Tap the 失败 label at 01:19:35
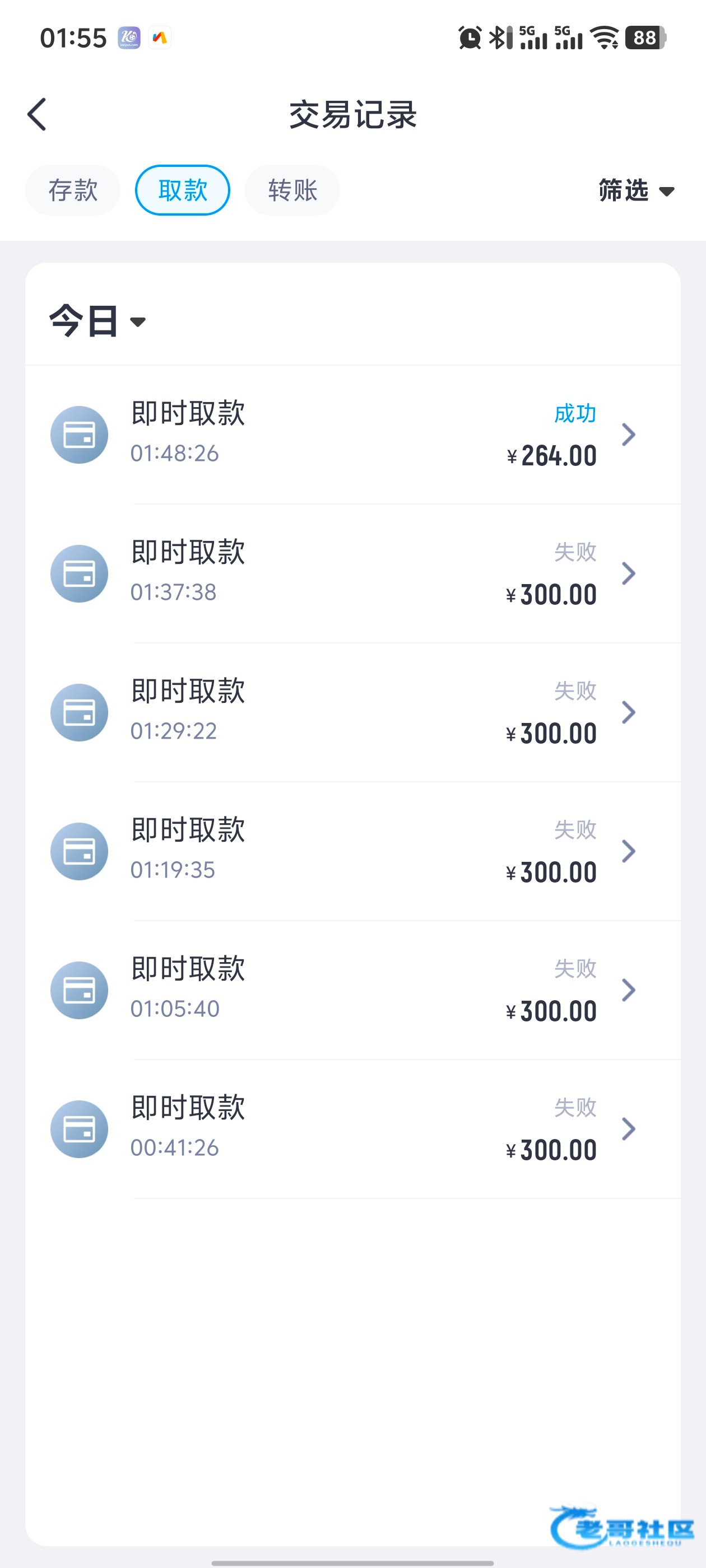 [x=574, y=830]
